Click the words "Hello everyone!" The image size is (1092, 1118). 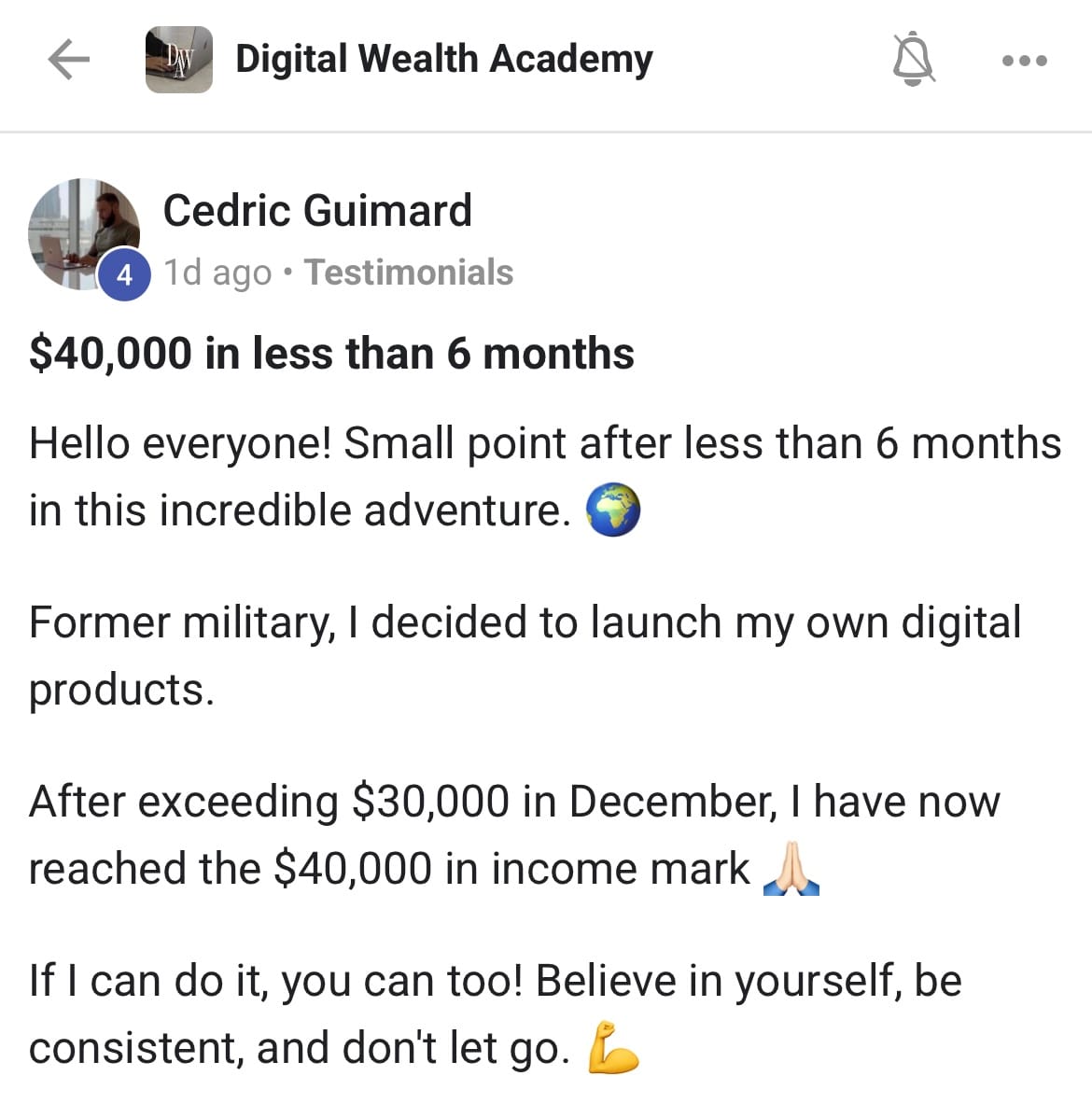point(180,443)
